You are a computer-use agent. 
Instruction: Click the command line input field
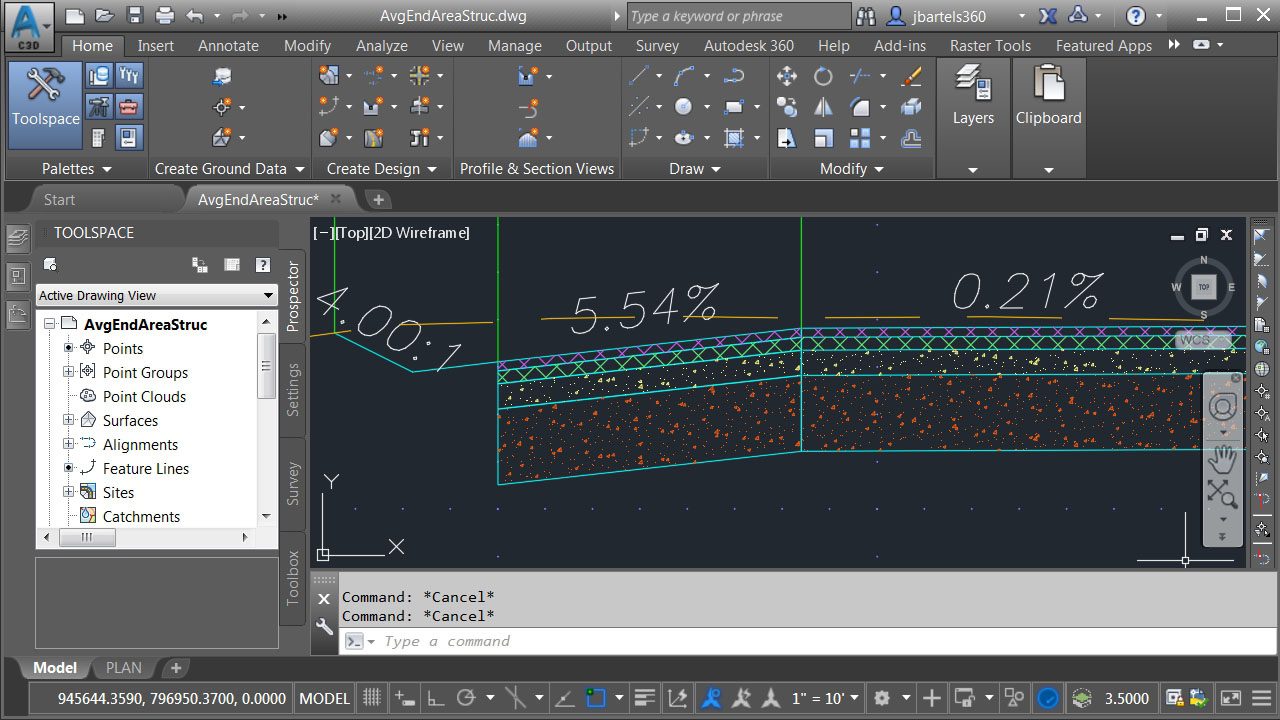coord(800,641)
